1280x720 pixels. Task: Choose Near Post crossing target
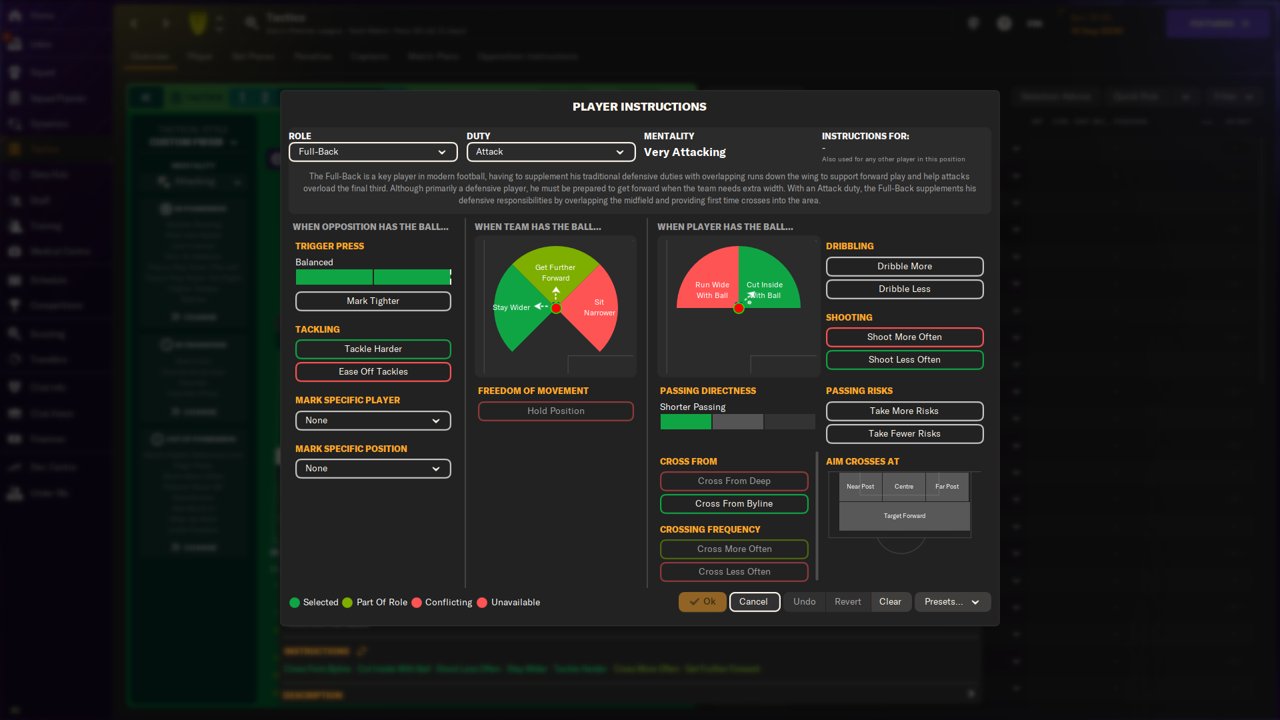click(860, 487)
